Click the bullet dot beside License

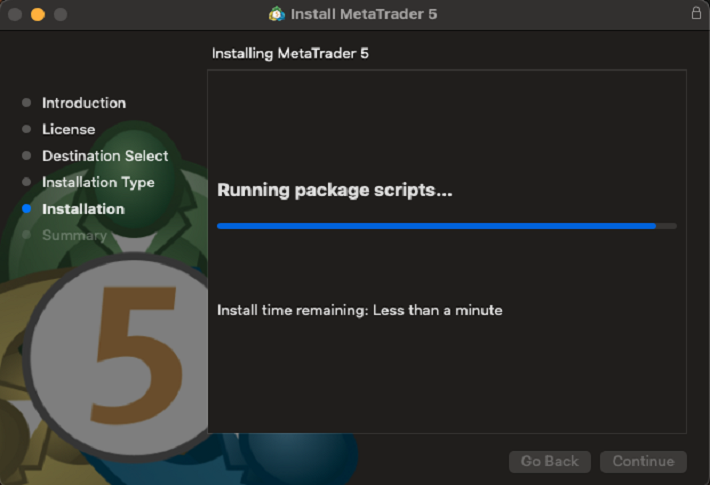pos(27,129)
